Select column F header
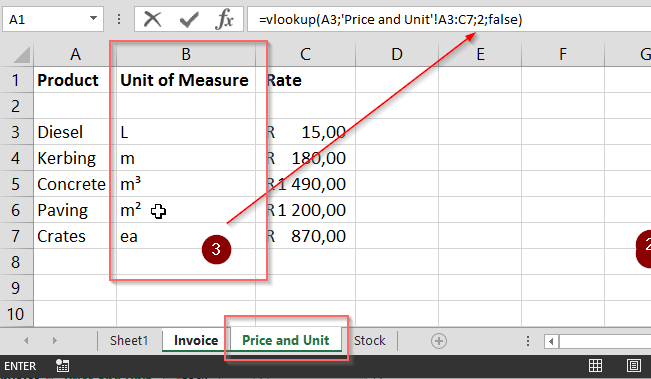The image size is (651, 379). coord(563,54)
